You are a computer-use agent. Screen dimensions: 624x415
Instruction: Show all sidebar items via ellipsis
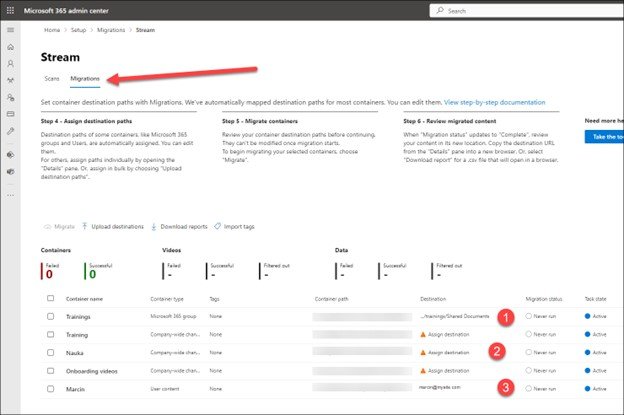(10, 194)
